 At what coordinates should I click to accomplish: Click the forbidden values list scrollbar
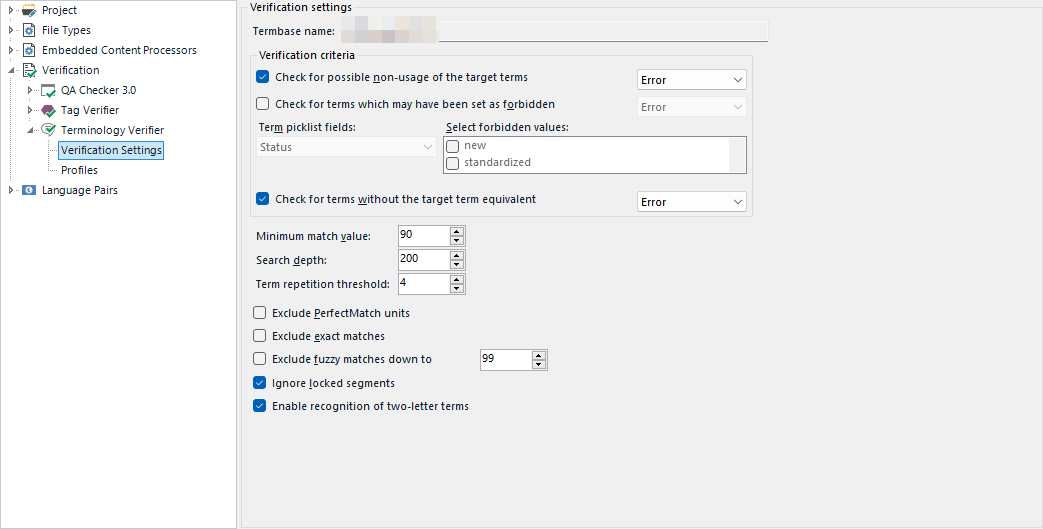[x=737, y=155]
